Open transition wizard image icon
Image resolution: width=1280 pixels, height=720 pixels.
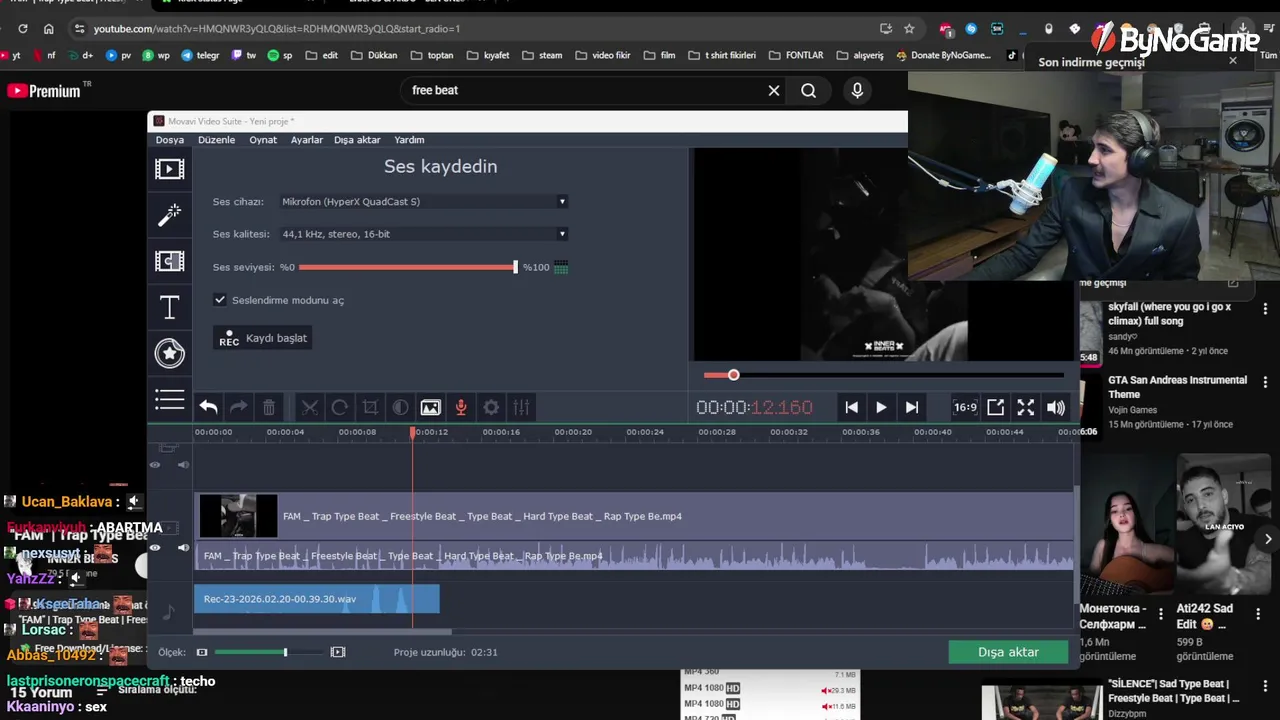[x=430, y=407]
